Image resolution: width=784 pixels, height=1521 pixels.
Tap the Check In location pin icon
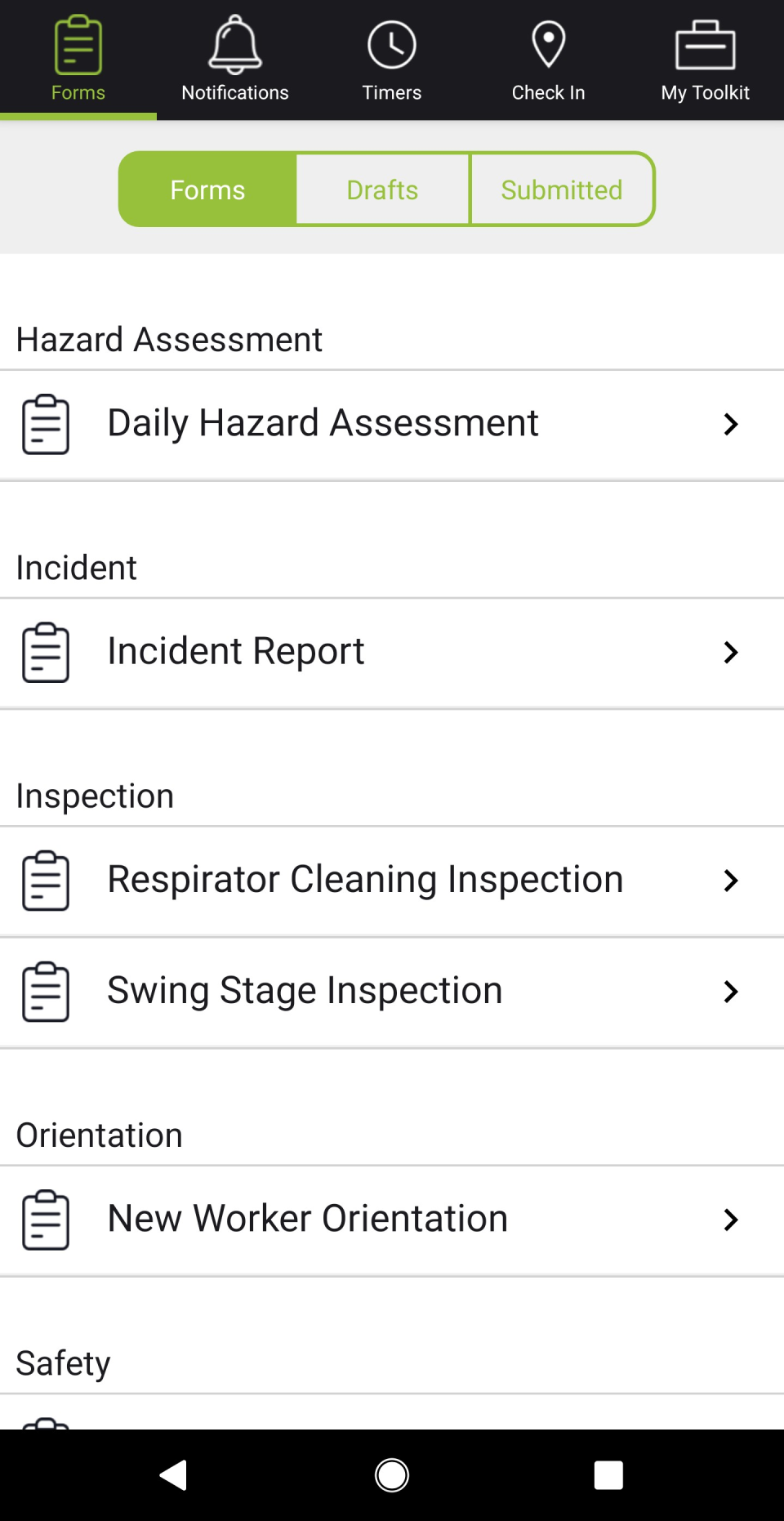(548, 43)
